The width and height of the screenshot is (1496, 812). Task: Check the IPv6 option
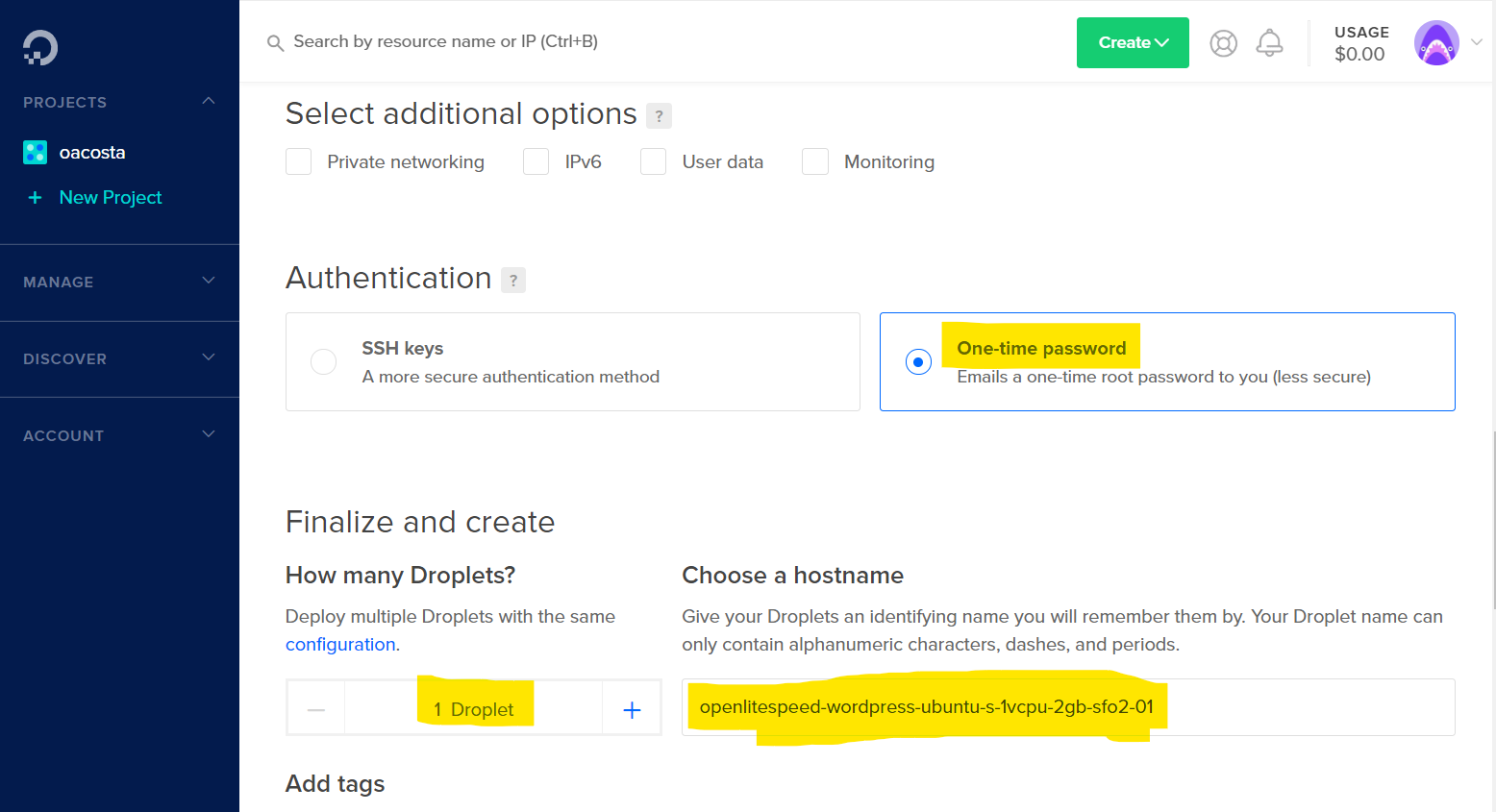click(536, 161)
